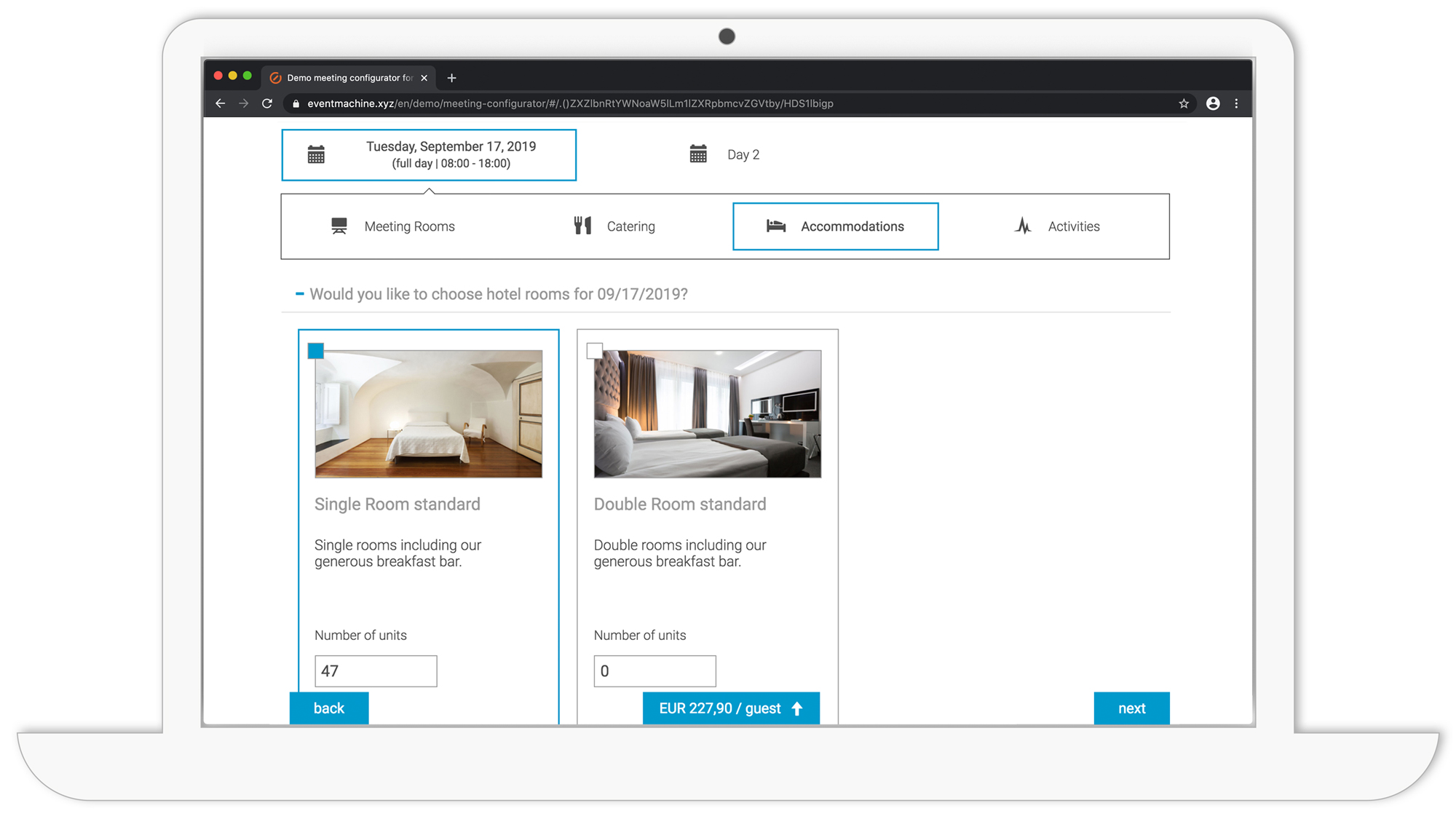
Task: Select the Tuesday, September 17 day box
Action: click(x=429, y=154)
